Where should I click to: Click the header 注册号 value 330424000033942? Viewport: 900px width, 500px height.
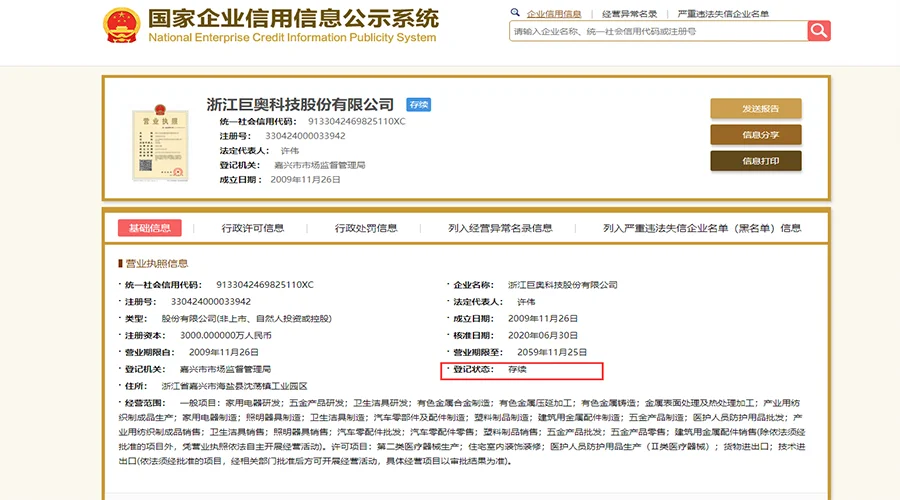tap(305, 136)
